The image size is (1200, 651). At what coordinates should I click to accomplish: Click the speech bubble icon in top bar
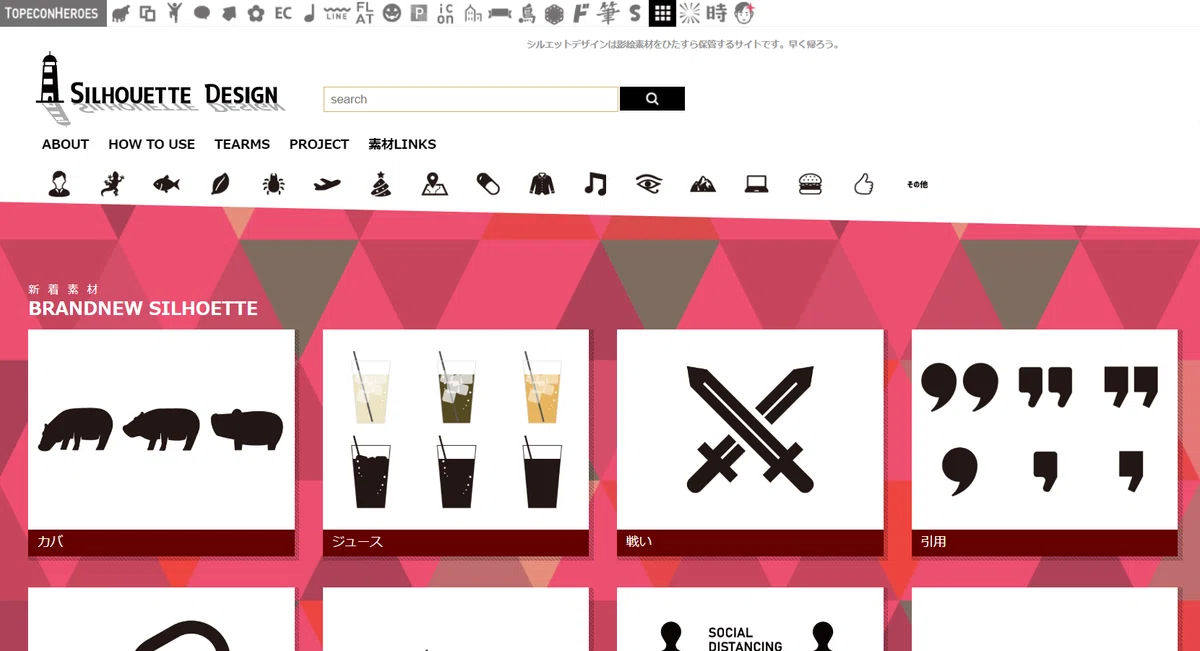point(202,13)
